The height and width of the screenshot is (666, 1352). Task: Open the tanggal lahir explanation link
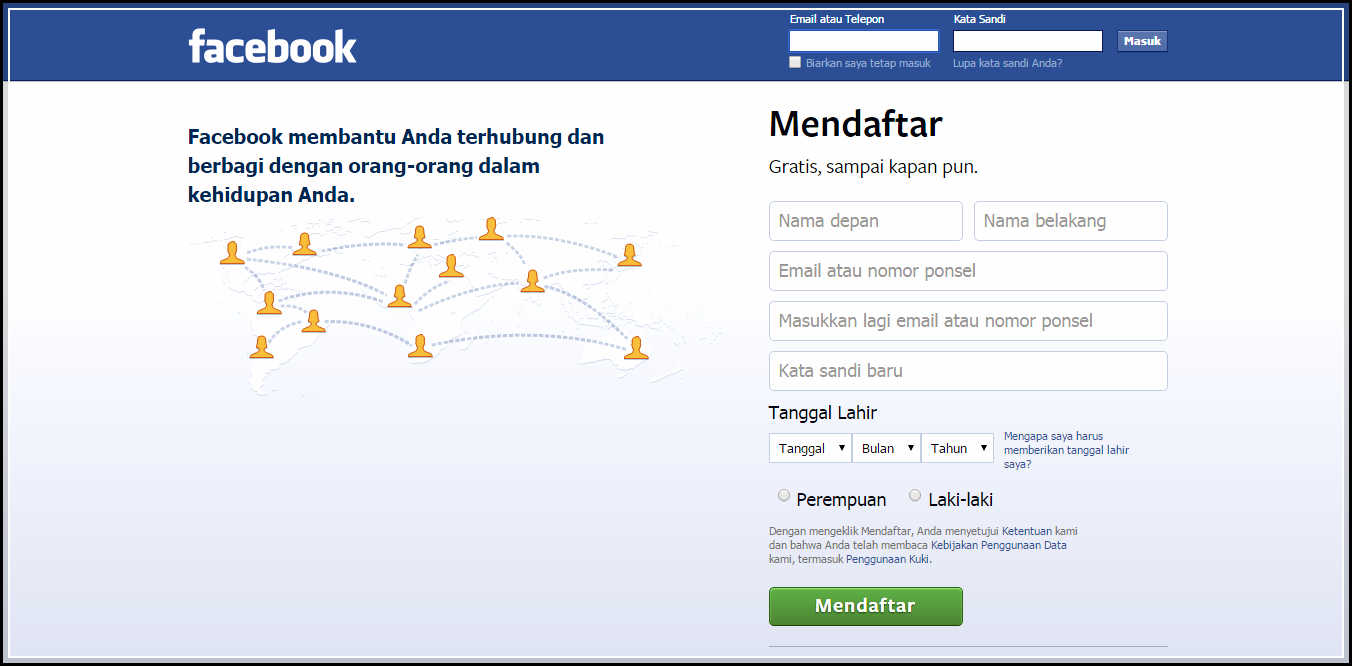[x=1066, y=450]
